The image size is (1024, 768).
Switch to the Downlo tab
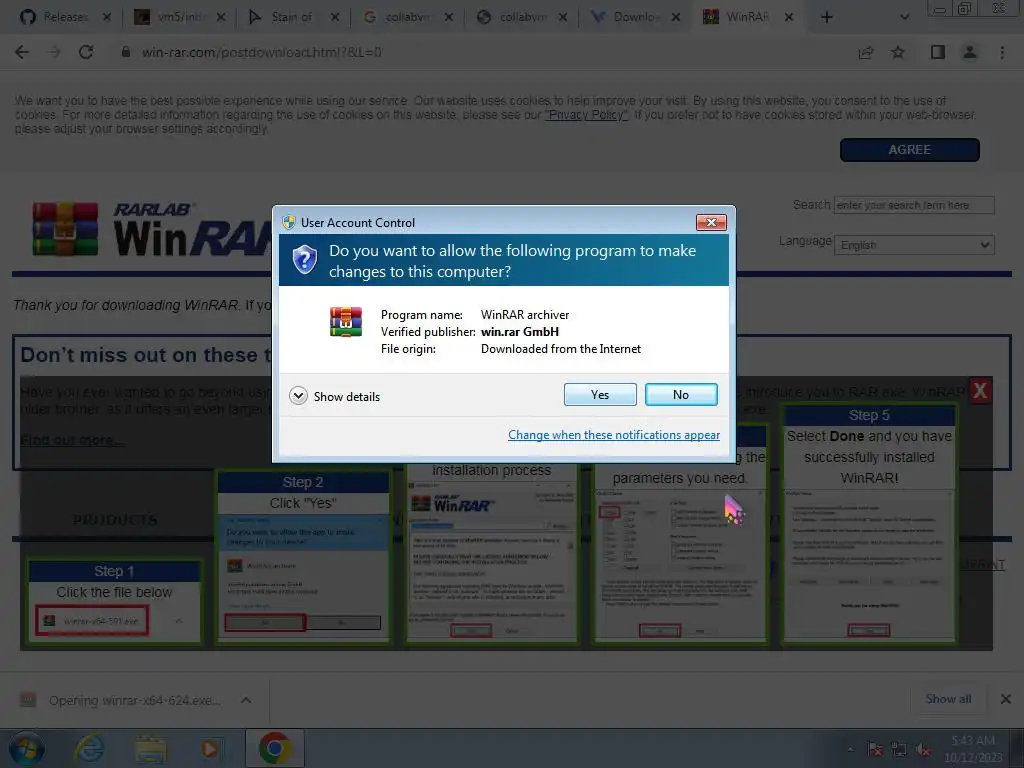point(633,17)
